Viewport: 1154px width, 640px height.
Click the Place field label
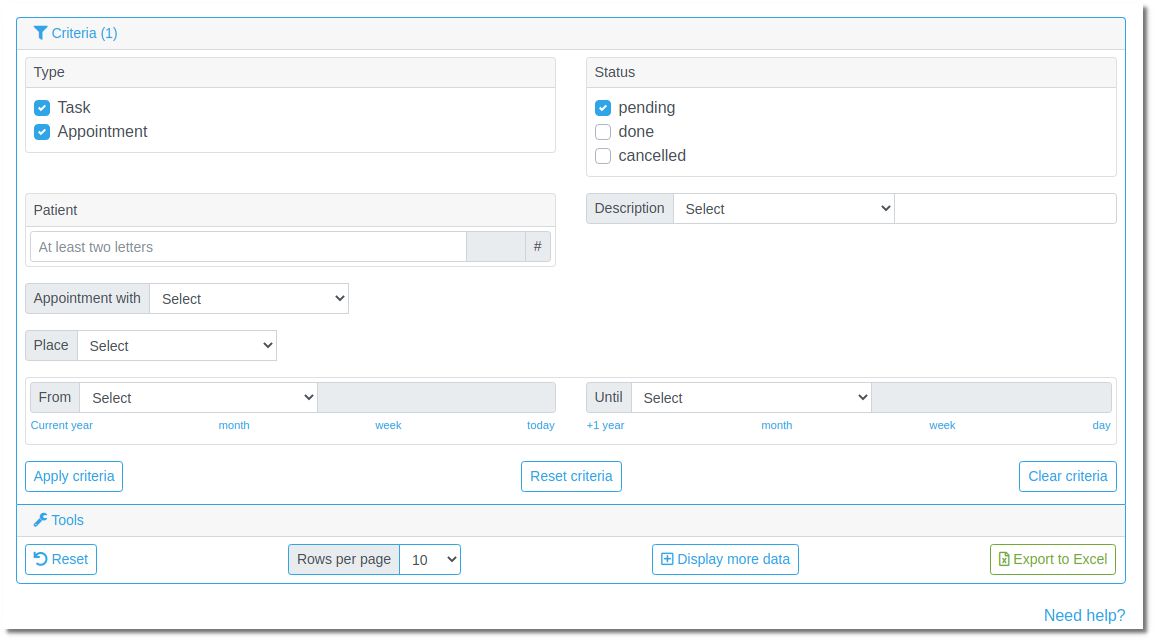(x=51, y=346)
